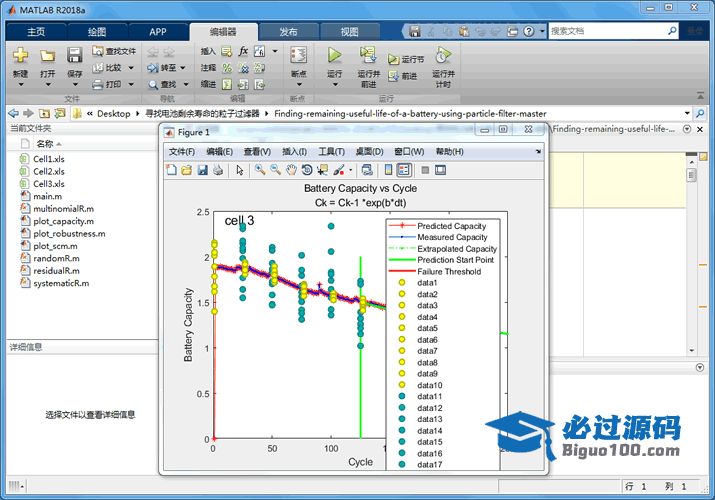Switch to the Home (主页) tab
715x500 pixels.
[x=36, y=32]
